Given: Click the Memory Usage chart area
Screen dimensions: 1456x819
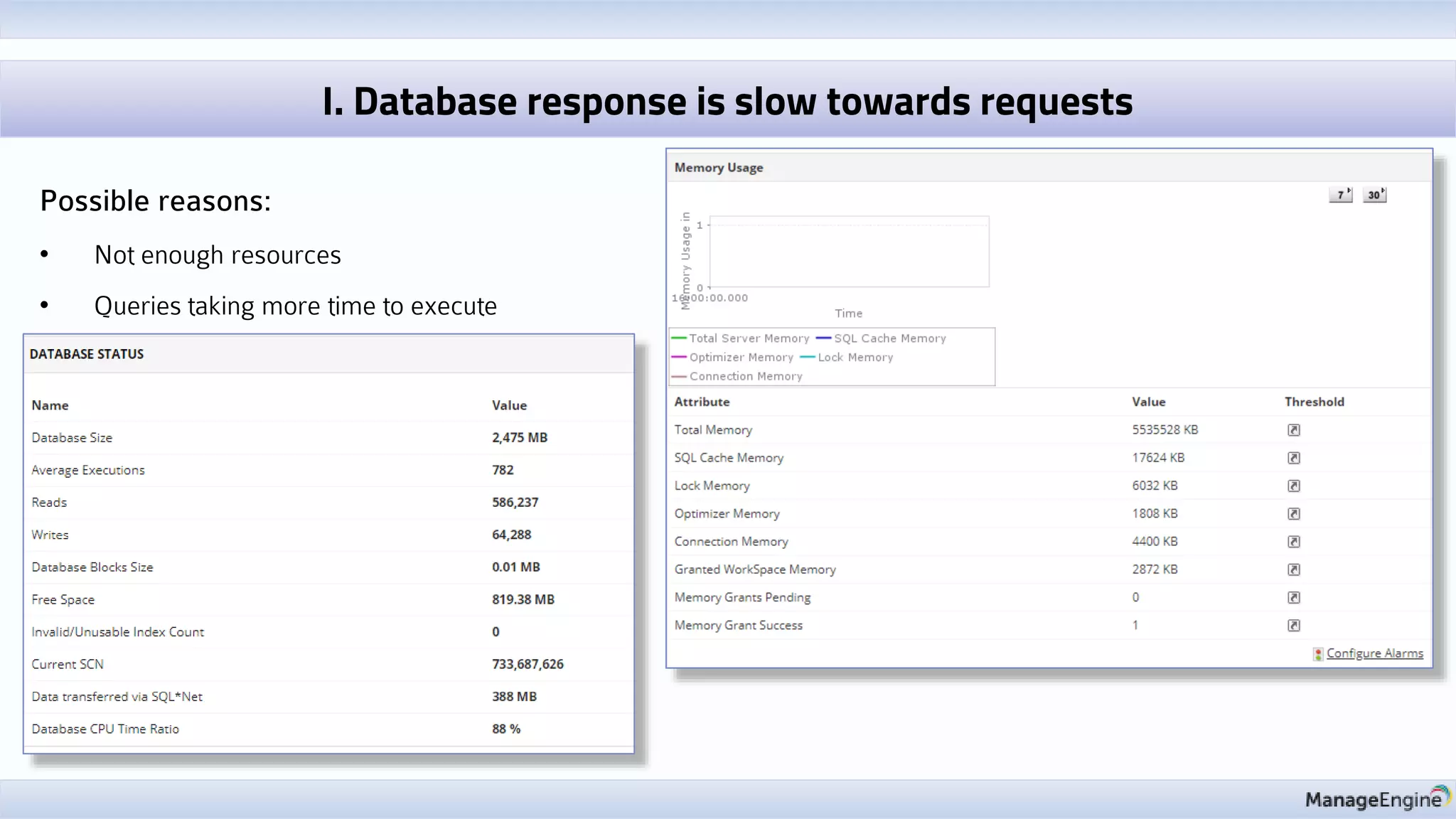Looking at the screenshot, I should 849,252.
